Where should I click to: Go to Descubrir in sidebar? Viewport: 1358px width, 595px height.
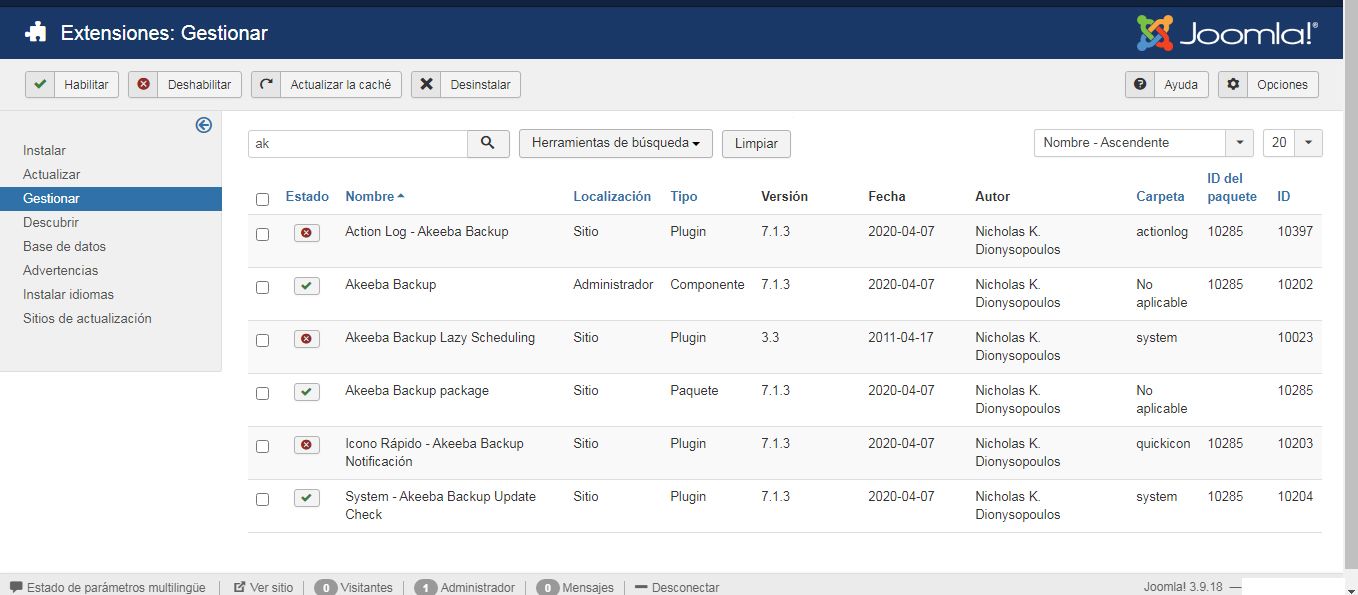[x=51, y=223]
